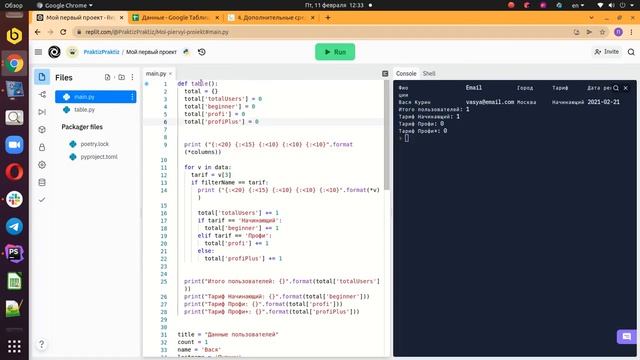Launch Telegram from the dock
Viewport: 640px width, 360px height.
click(x=14, y=227)
